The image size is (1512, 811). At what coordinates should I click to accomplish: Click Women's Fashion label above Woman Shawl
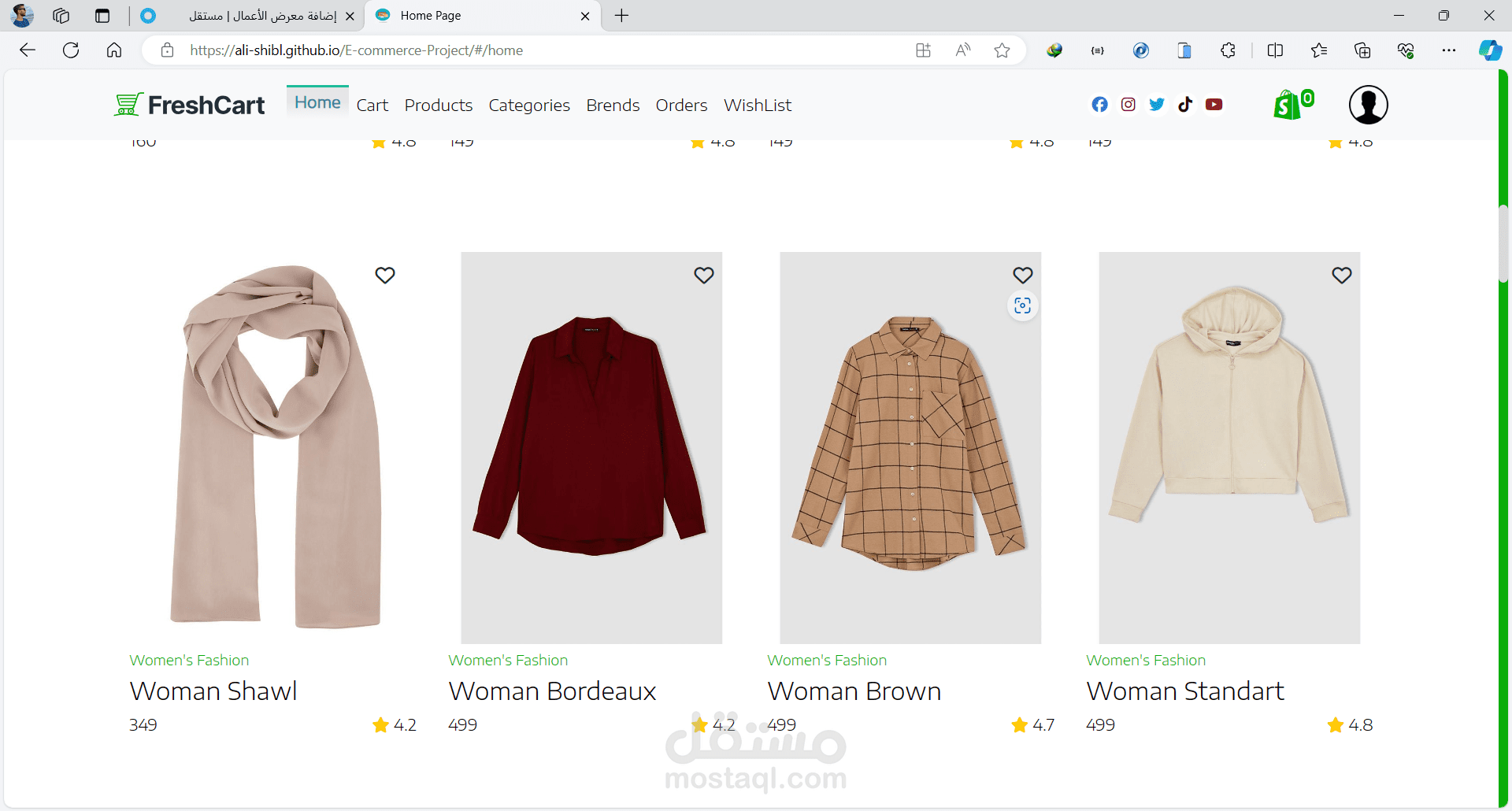point(189,661)
